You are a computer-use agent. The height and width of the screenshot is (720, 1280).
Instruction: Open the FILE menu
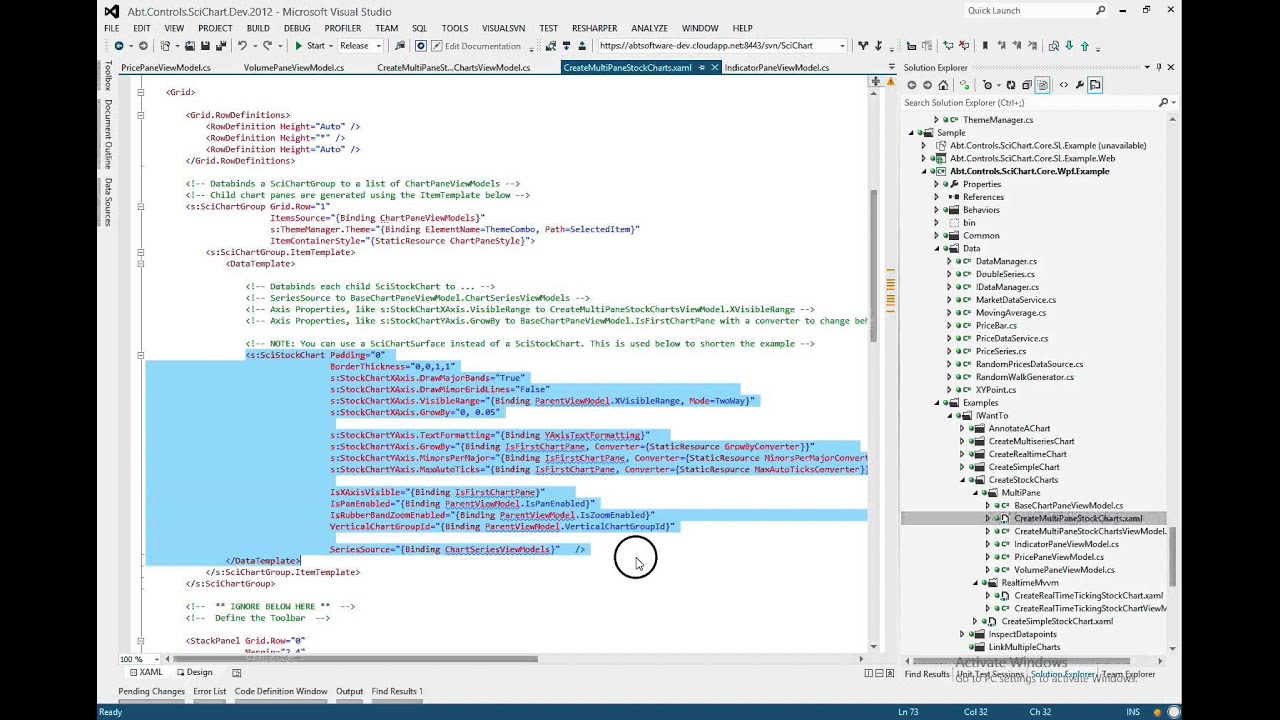[111, 28]
